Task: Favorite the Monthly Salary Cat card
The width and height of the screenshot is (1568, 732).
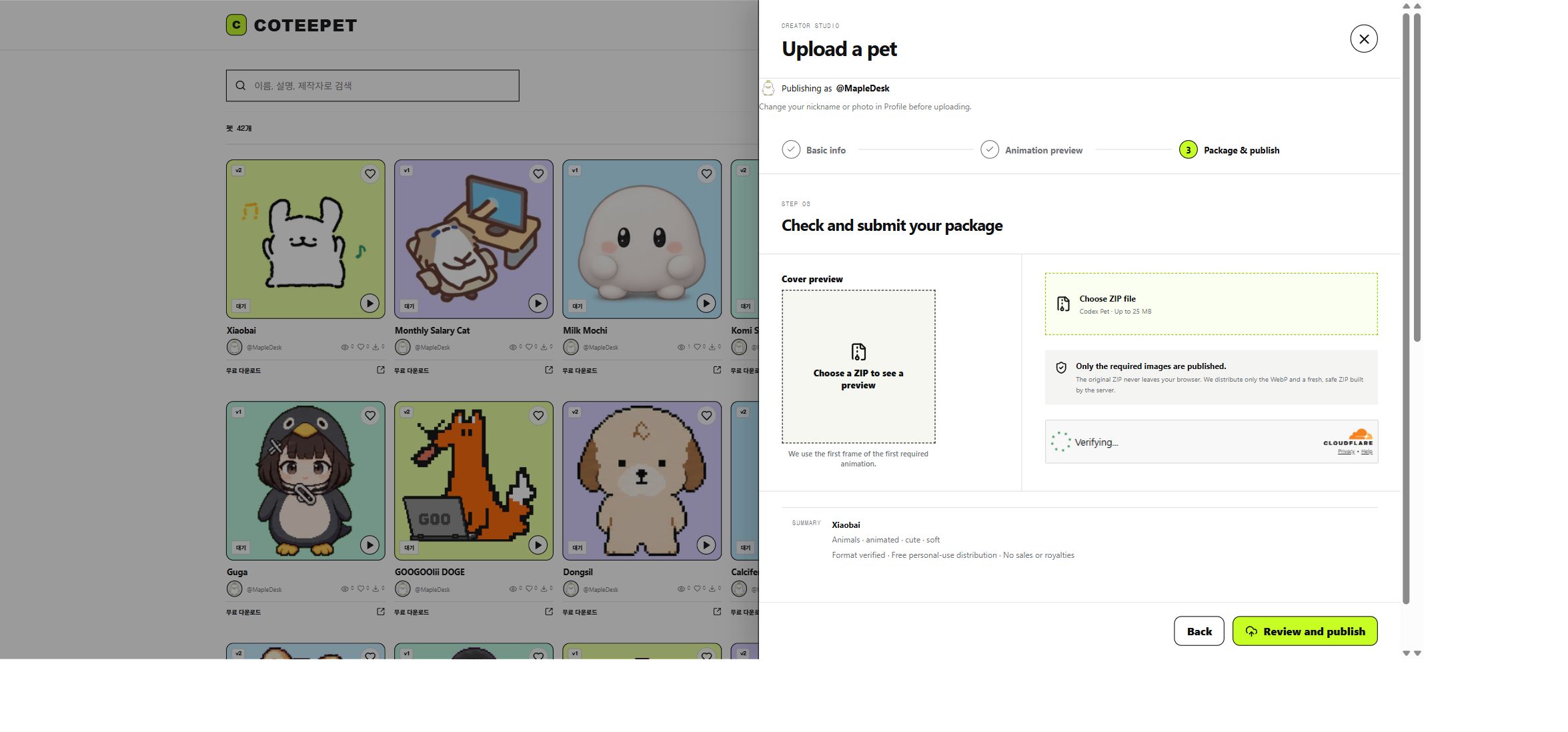Action: (x=538, y=174)
